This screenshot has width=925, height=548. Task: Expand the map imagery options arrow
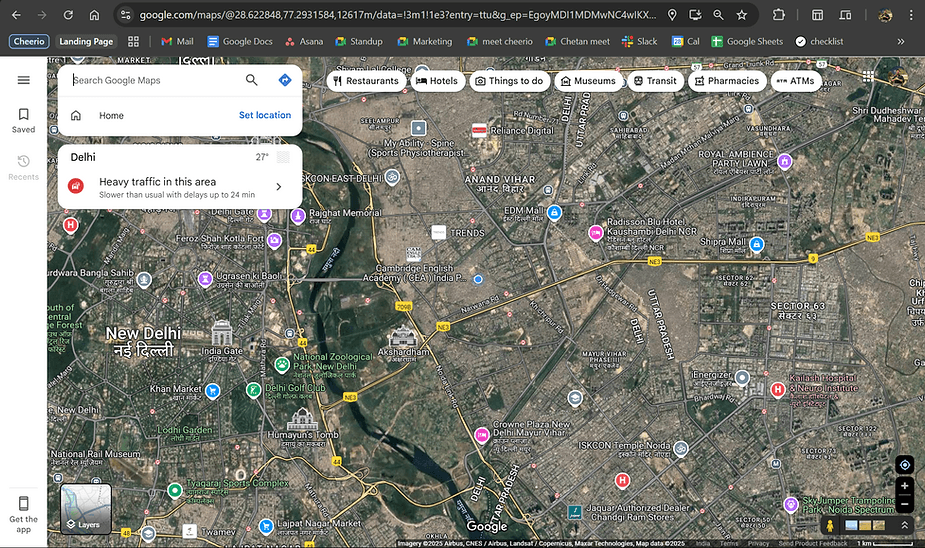(904, 524)
